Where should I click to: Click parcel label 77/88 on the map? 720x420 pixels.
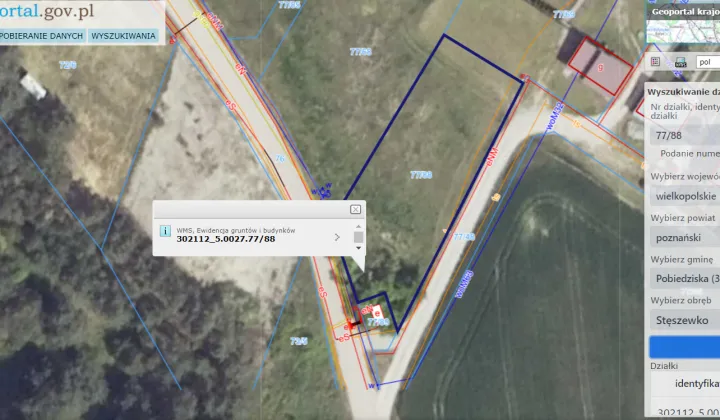point(421,175)
